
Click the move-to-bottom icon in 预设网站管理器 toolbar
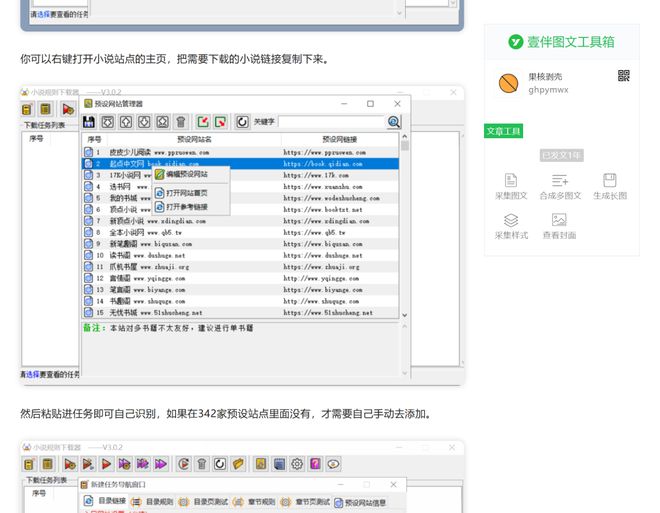point(162,122)
